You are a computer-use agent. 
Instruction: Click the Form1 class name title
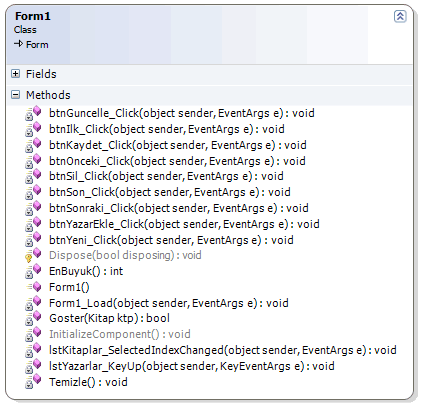(33, 16)
